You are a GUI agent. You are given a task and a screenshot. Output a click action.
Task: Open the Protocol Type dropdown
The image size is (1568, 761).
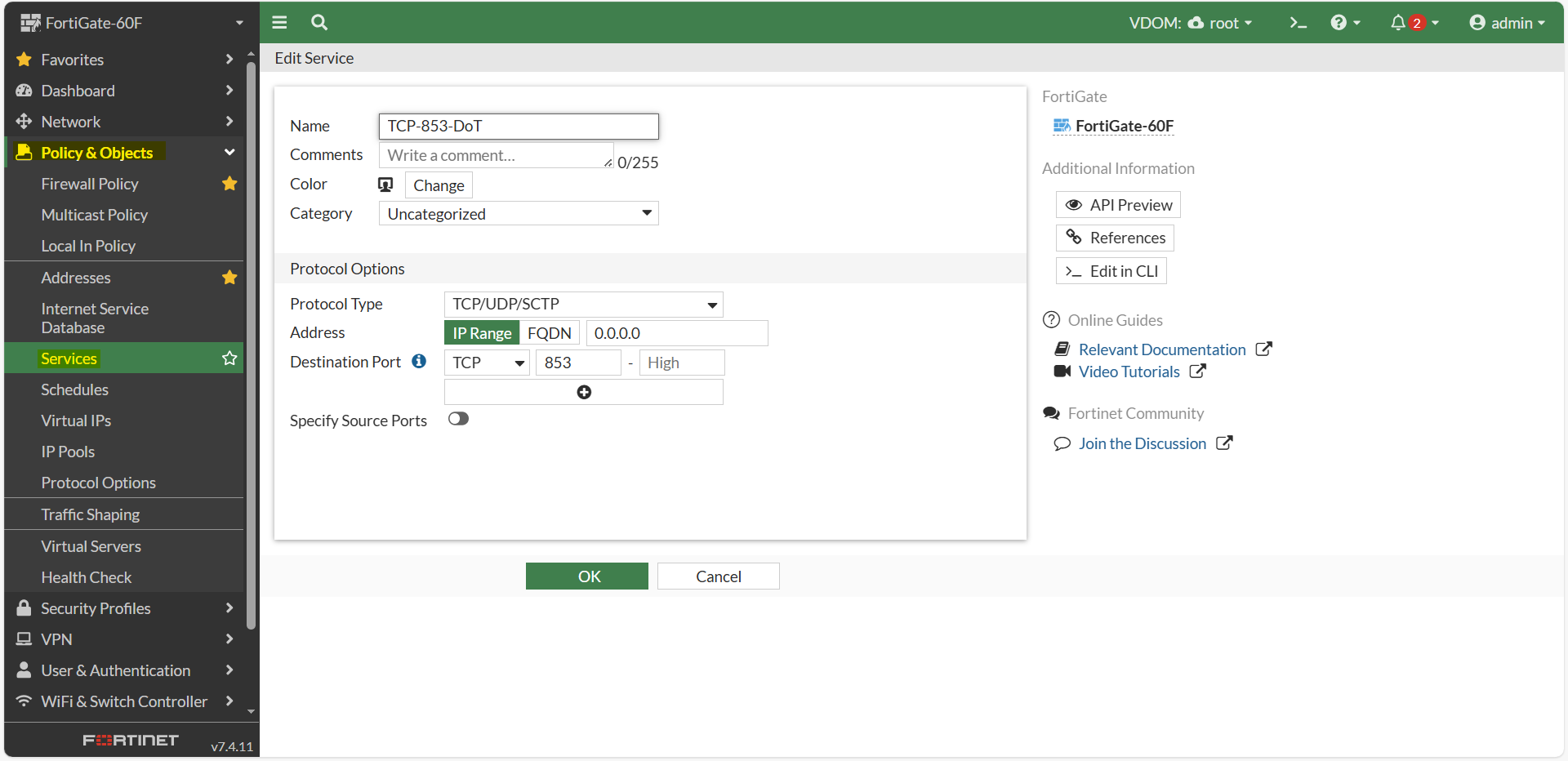tap(584, 304)
